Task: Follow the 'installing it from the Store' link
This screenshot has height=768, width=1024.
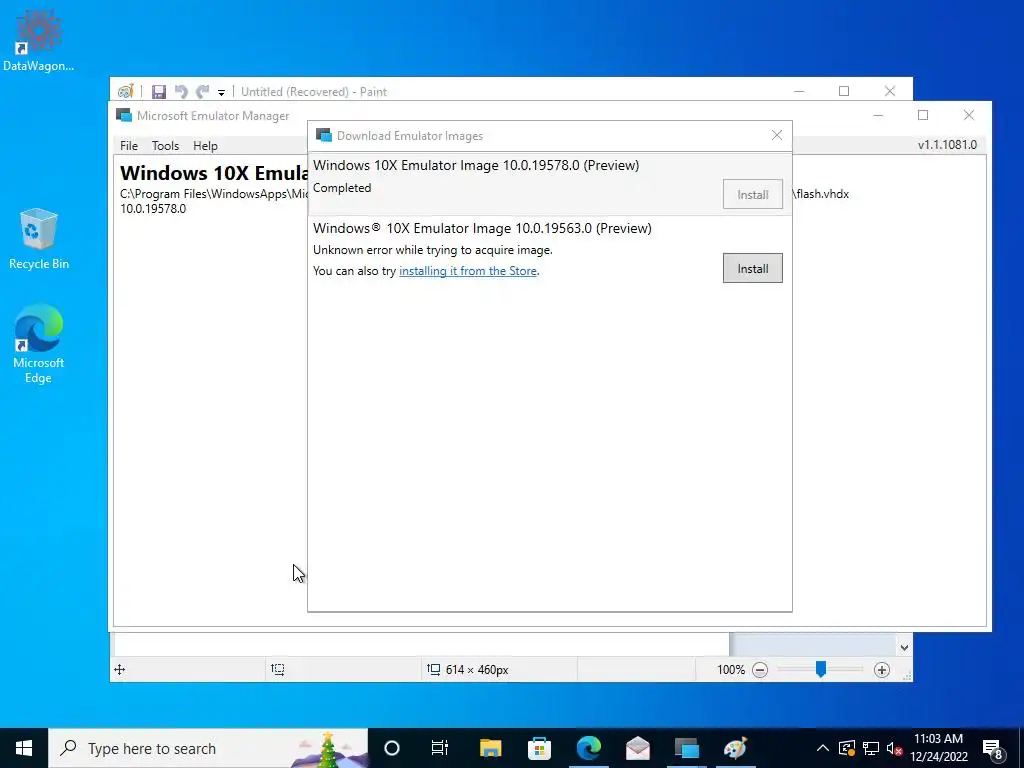Action: coord(468,271)
